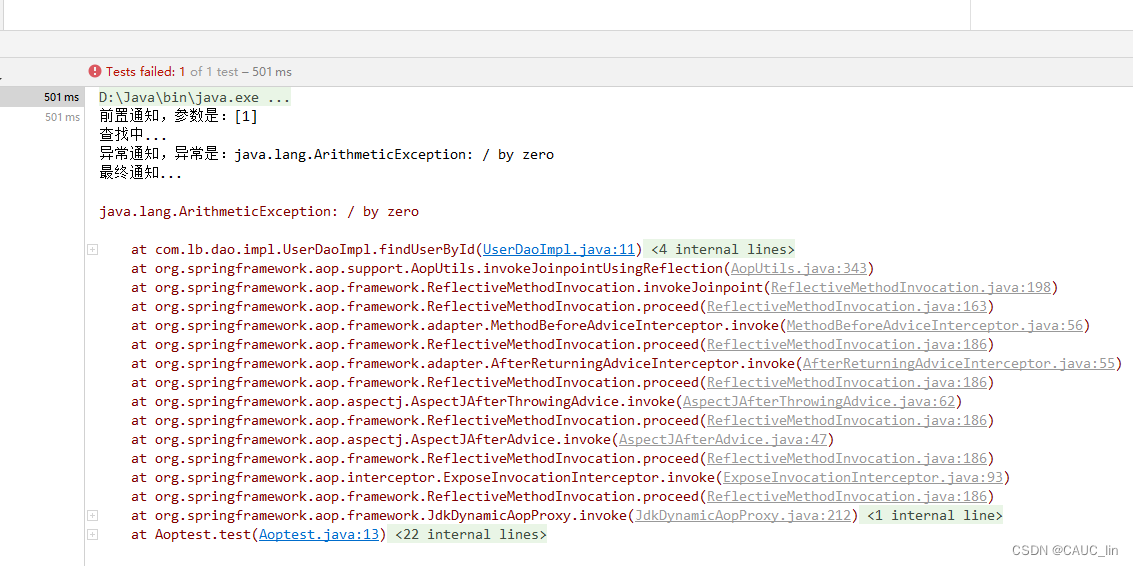This screenshot has height=566, width=1133.
Task: Open the AopUtils.java:343 link
Action: coord(798,268)
